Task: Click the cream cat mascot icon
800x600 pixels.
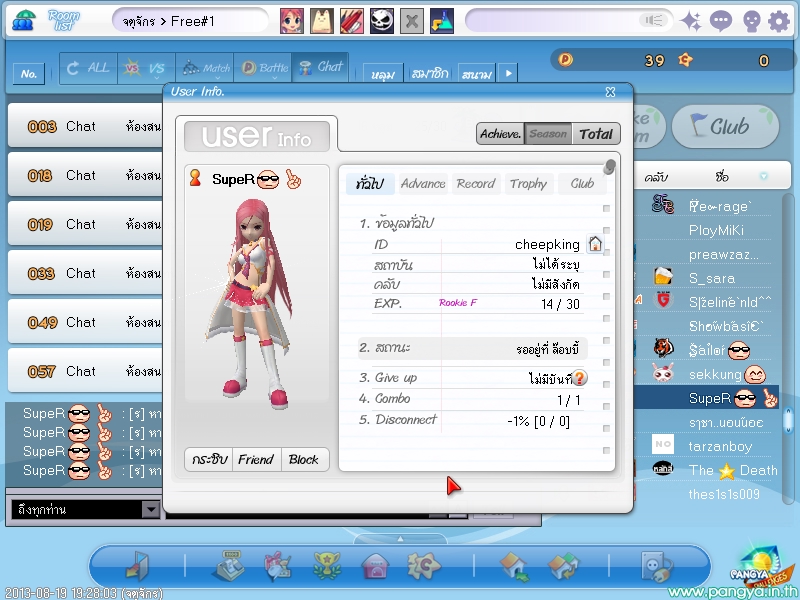Action: (322, 21)
